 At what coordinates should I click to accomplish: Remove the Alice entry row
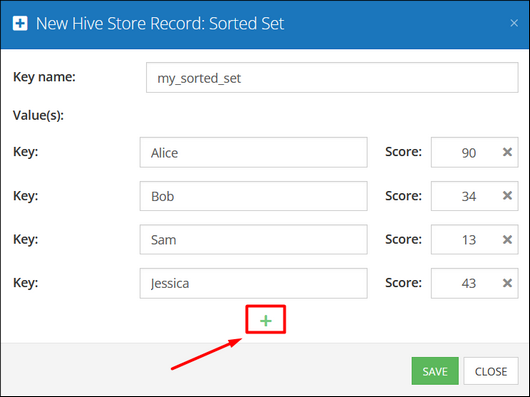point(507,152)
